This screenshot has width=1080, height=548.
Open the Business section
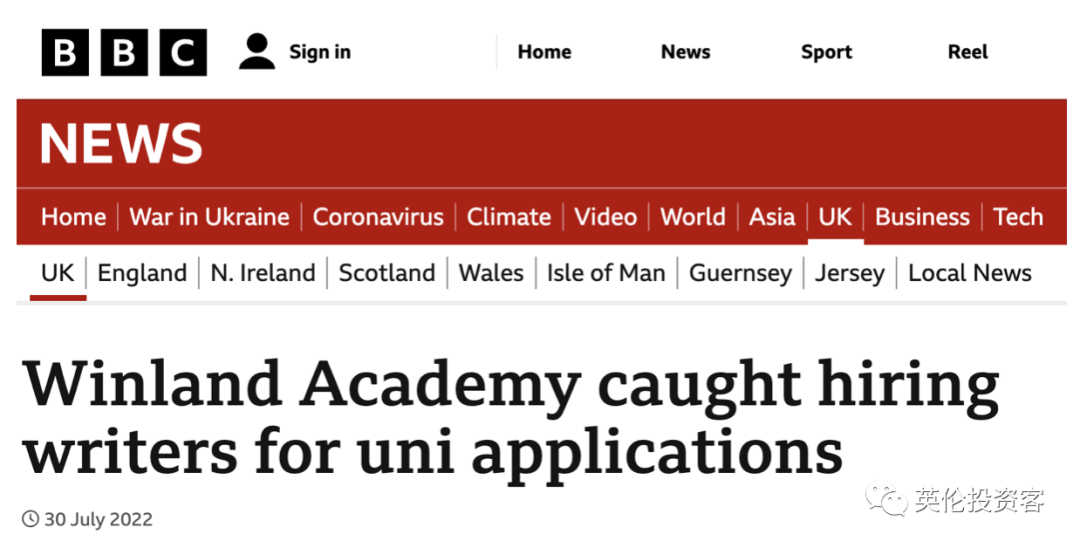(922, 217)
